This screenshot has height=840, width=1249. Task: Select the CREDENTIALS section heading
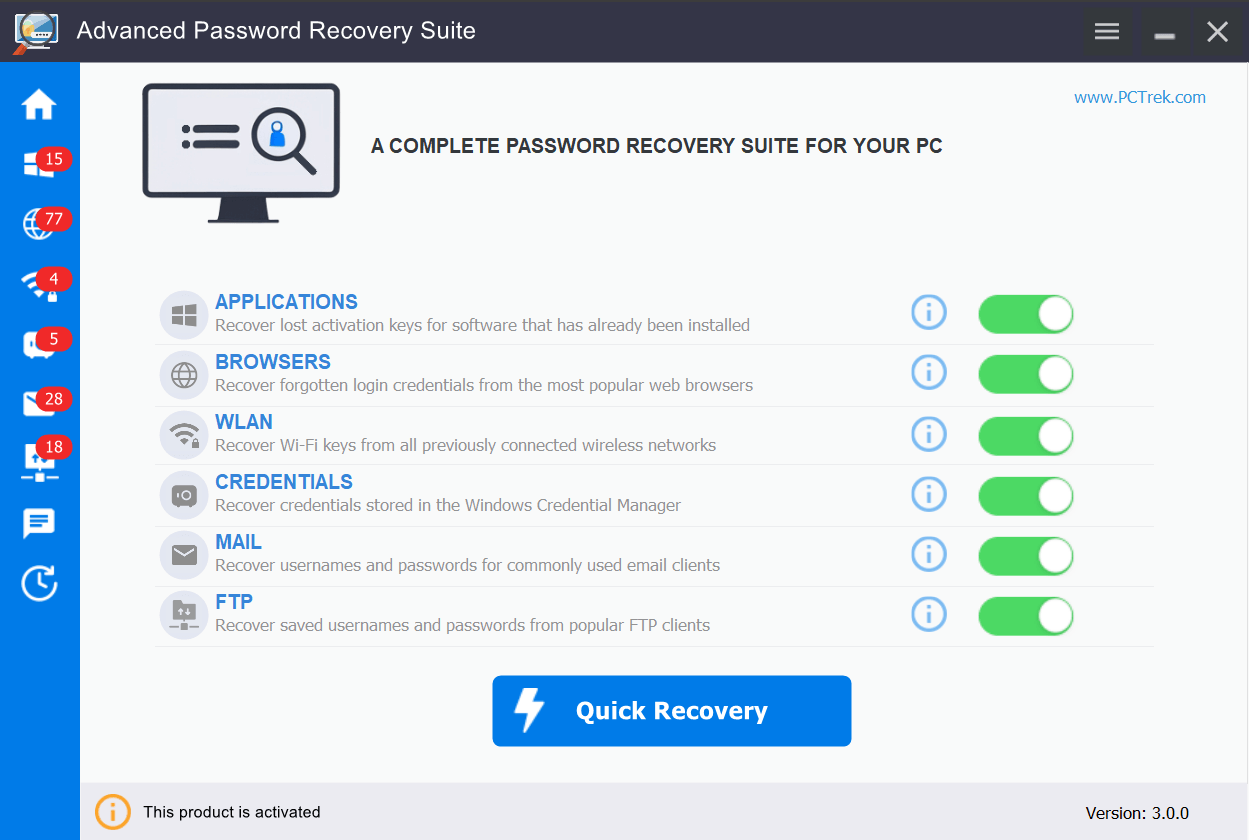click(283, 481)
